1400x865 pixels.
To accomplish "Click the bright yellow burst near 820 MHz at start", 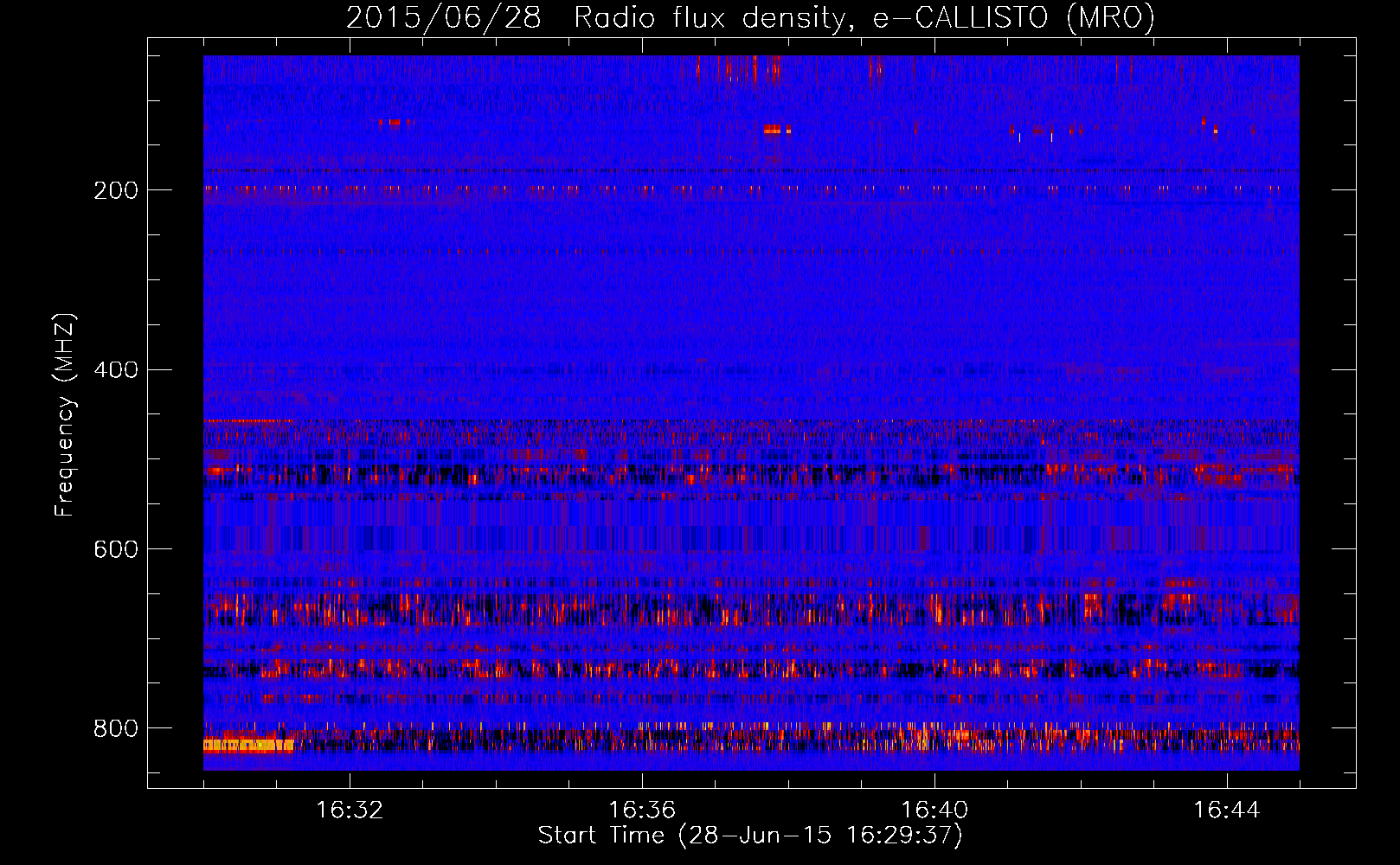I will 249,745.
